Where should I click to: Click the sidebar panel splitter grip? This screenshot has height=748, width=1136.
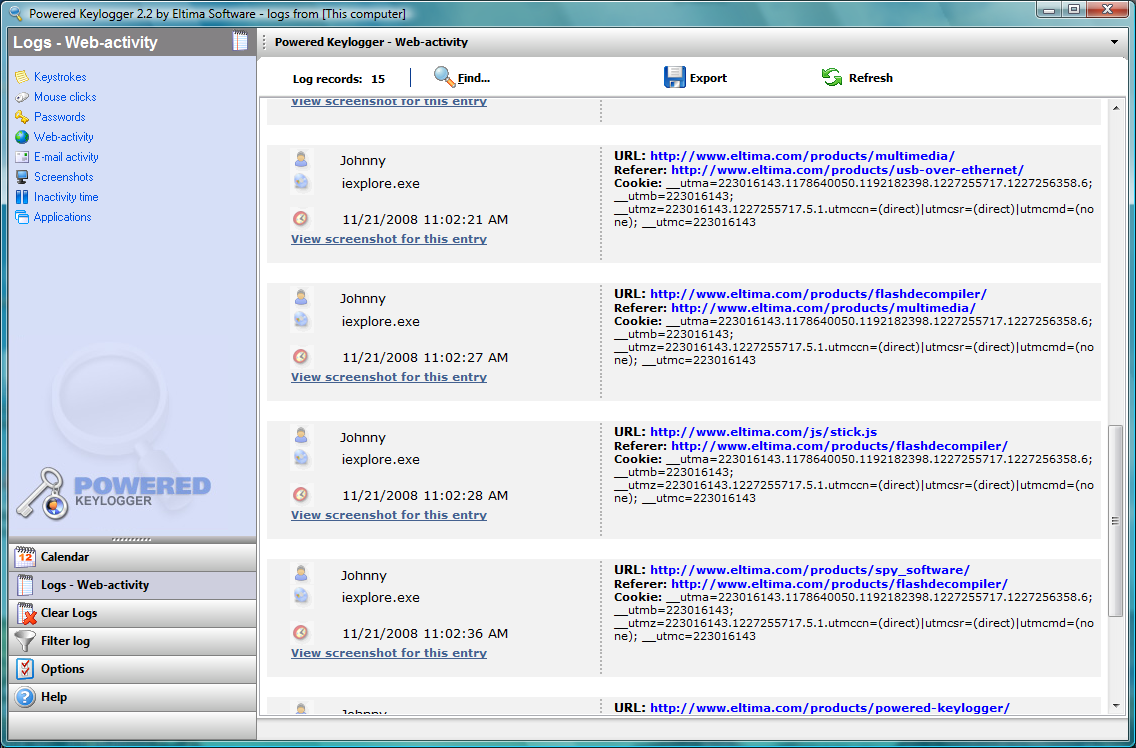coord(133,539)
